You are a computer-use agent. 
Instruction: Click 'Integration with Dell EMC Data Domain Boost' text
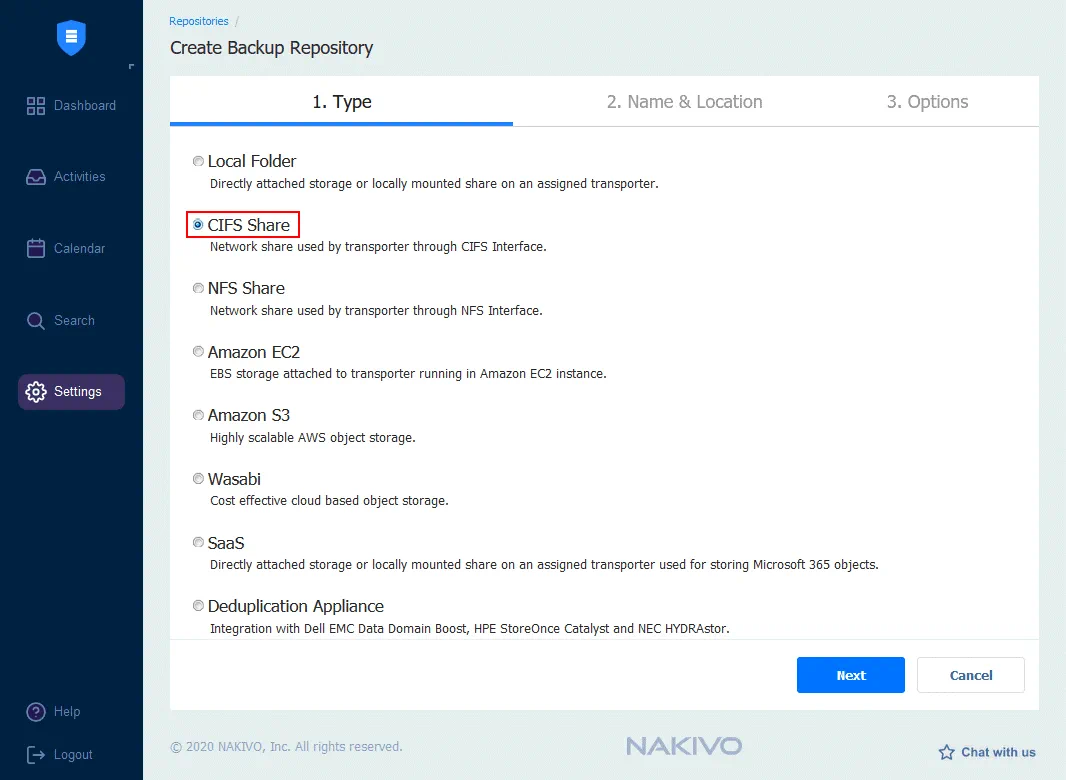(x=469, y=629)
